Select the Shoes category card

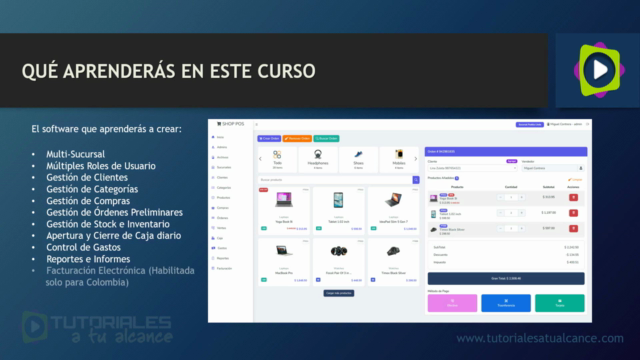358,160
